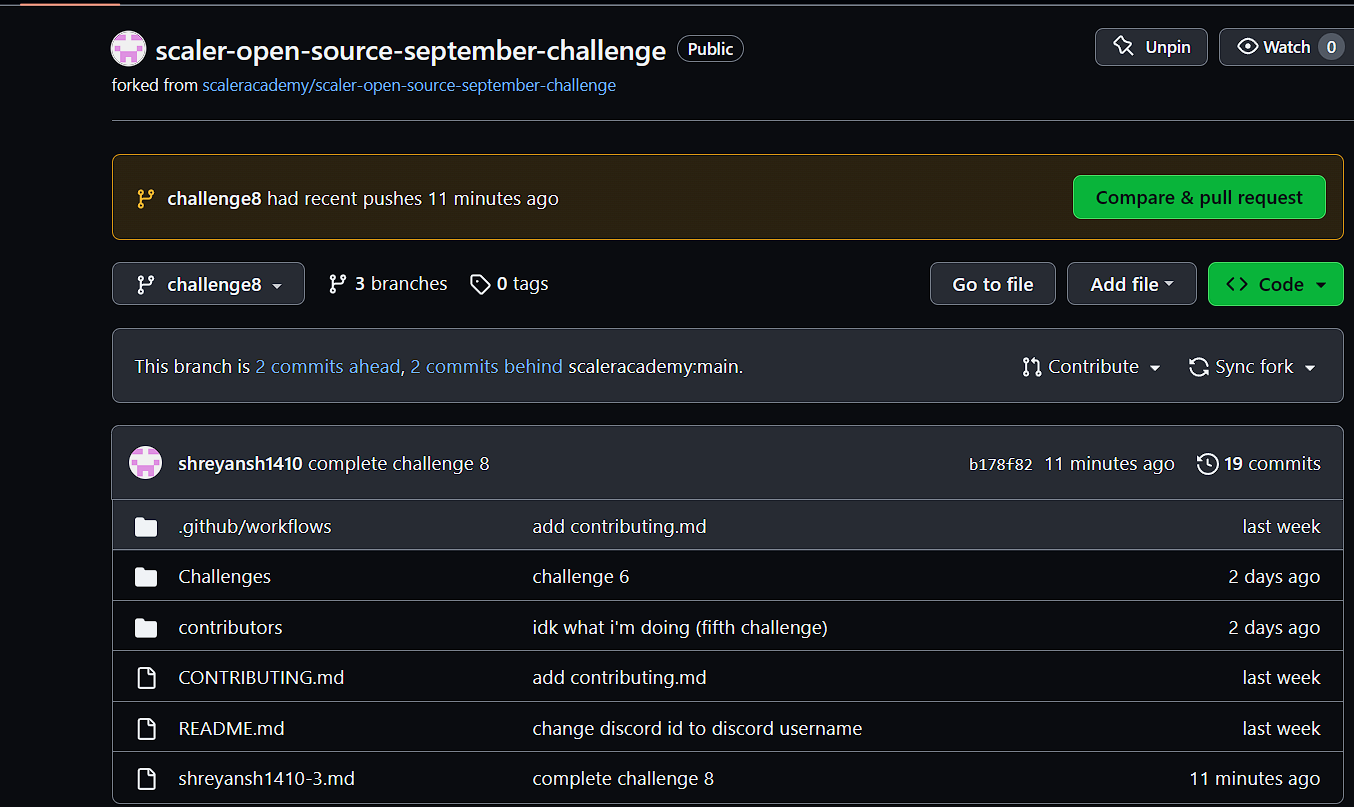Click shreyansh1410's commit avatar

[x=145, y=462]
